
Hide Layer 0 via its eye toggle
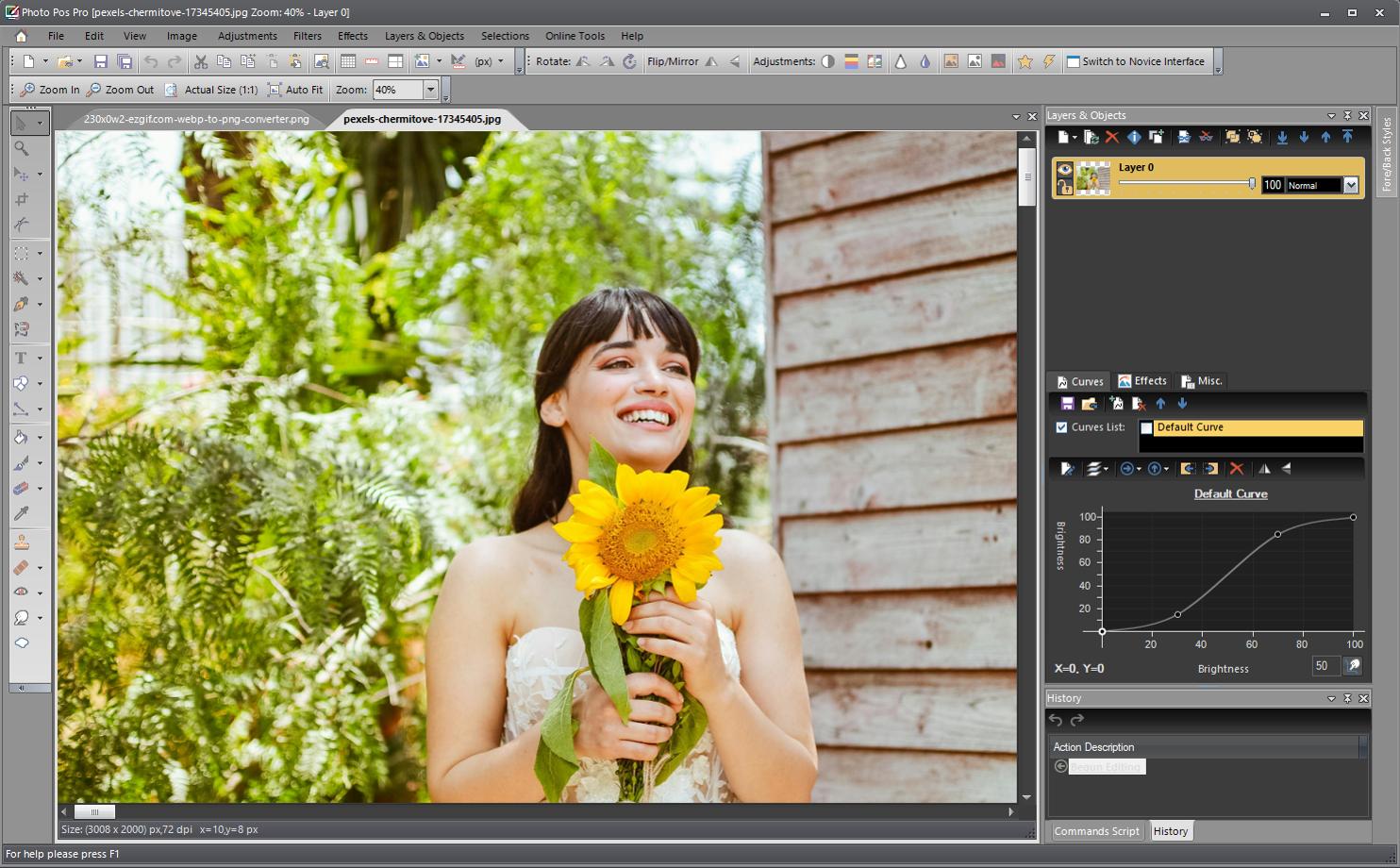(x=1064, y=170)
